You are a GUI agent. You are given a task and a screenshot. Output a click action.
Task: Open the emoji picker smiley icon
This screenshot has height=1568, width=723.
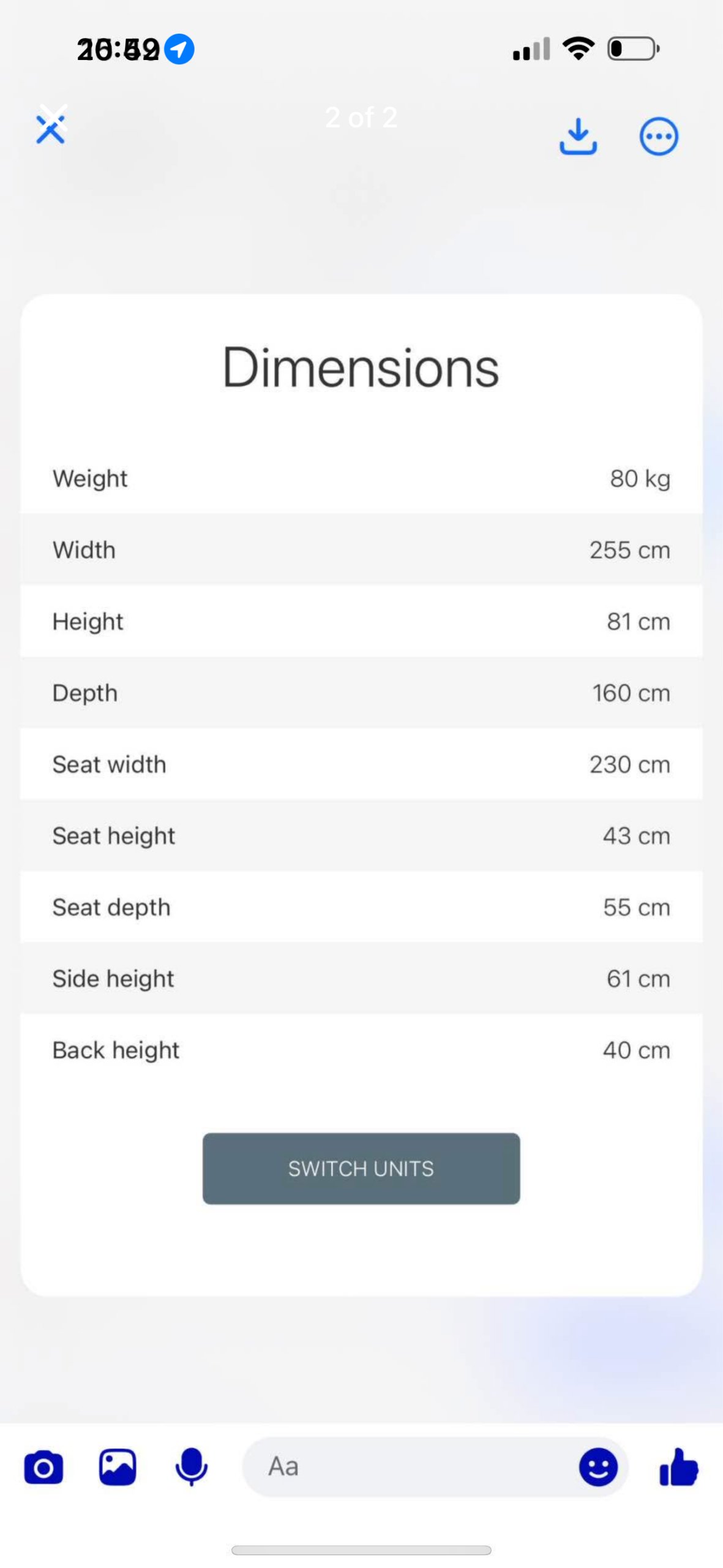[x=598, y=1467]
